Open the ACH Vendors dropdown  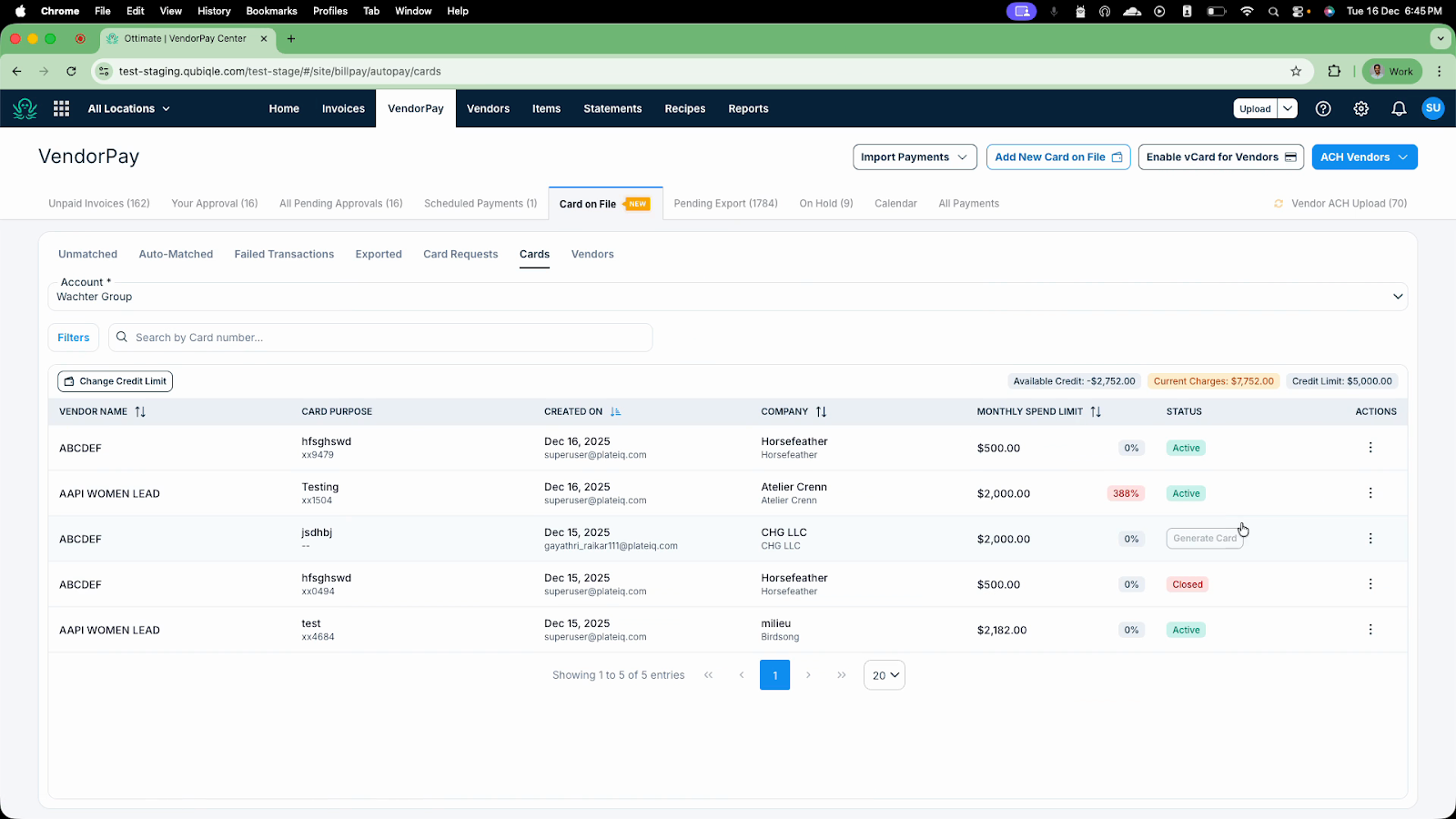[x=1364, y=157]
